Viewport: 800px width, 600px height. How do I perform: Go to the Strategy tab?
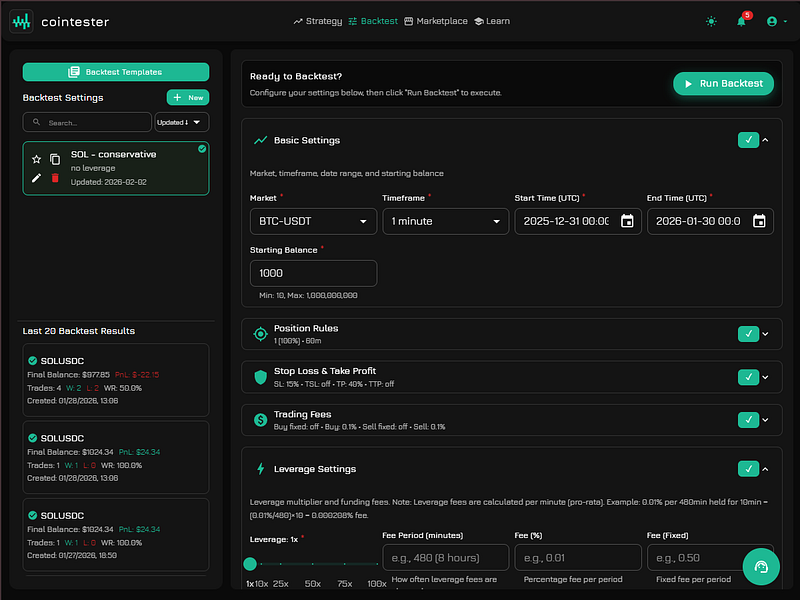(x=317, y=21)
